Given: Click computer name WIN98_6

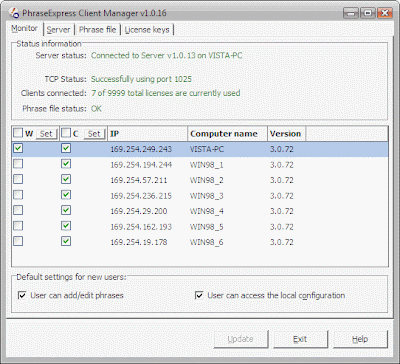Looking at the screenshot, I should [207, 242].
